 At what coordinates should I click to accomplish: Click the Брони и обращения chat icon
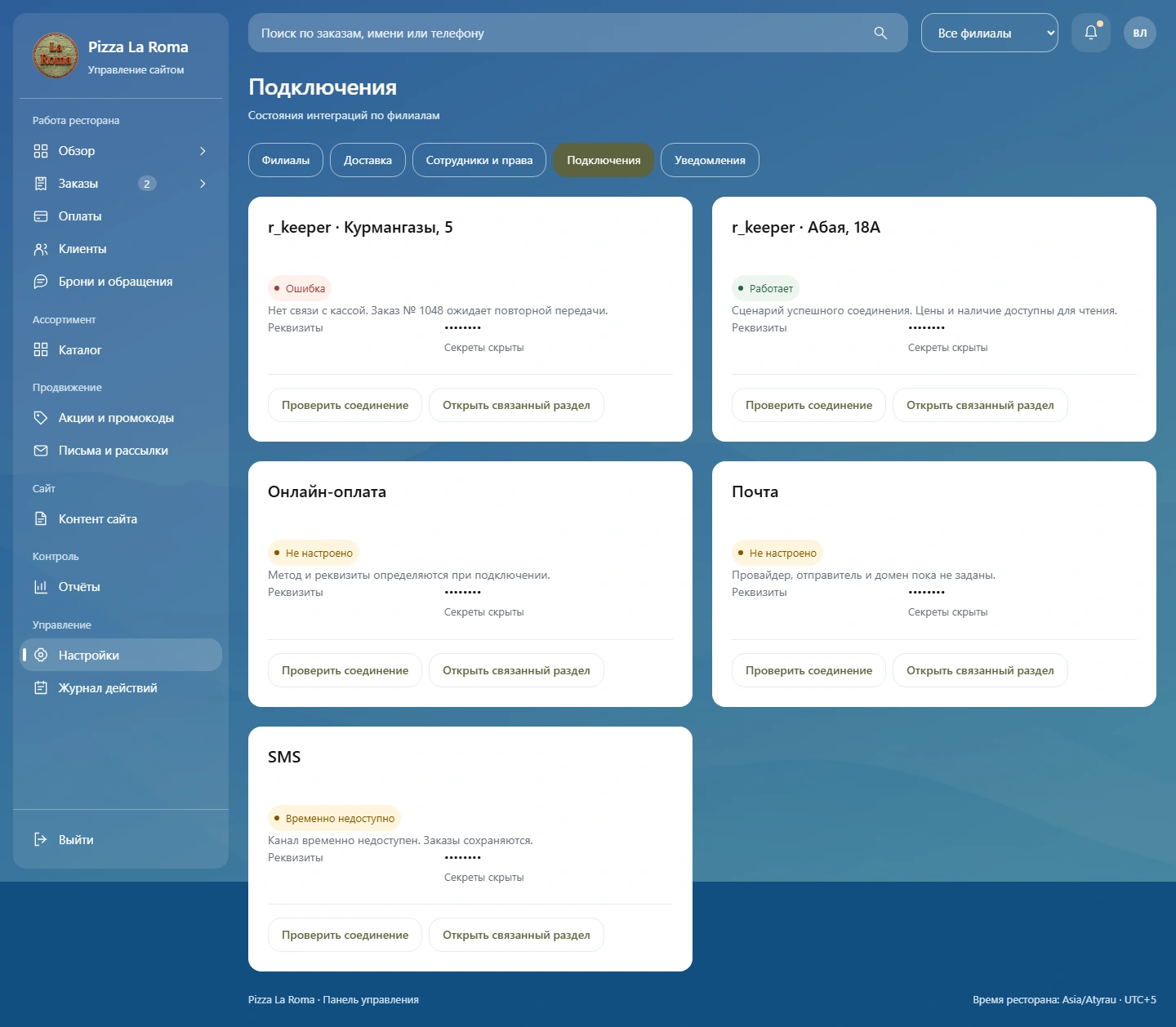[41, 282]
